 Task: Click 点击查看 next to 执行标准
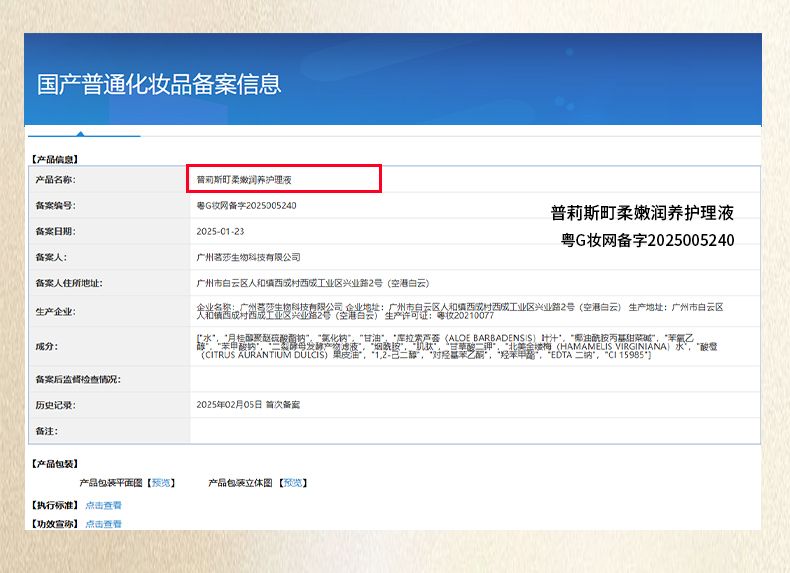[103, 506]
